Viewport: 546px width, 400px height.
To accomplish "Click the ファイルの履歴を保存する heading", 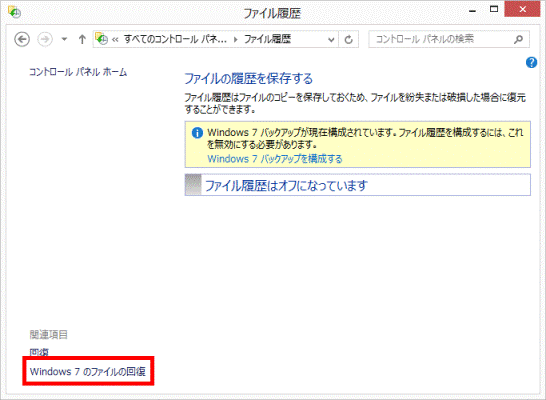I will pyautogui.click(x=248, y=78).
